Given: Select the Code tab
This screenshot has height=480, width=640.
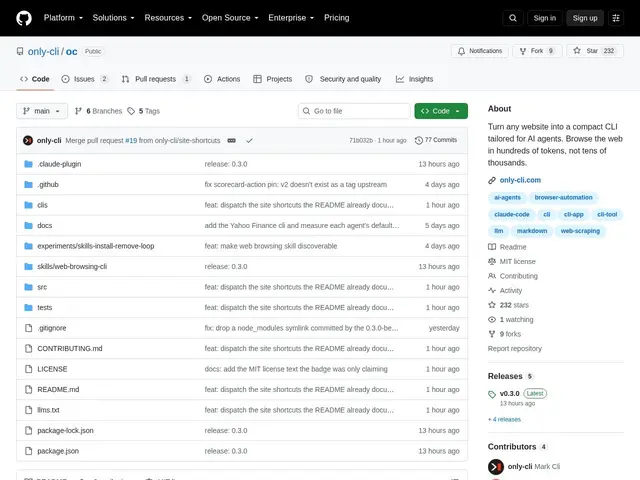Looking at the screenshot, I should pos(35,79).
